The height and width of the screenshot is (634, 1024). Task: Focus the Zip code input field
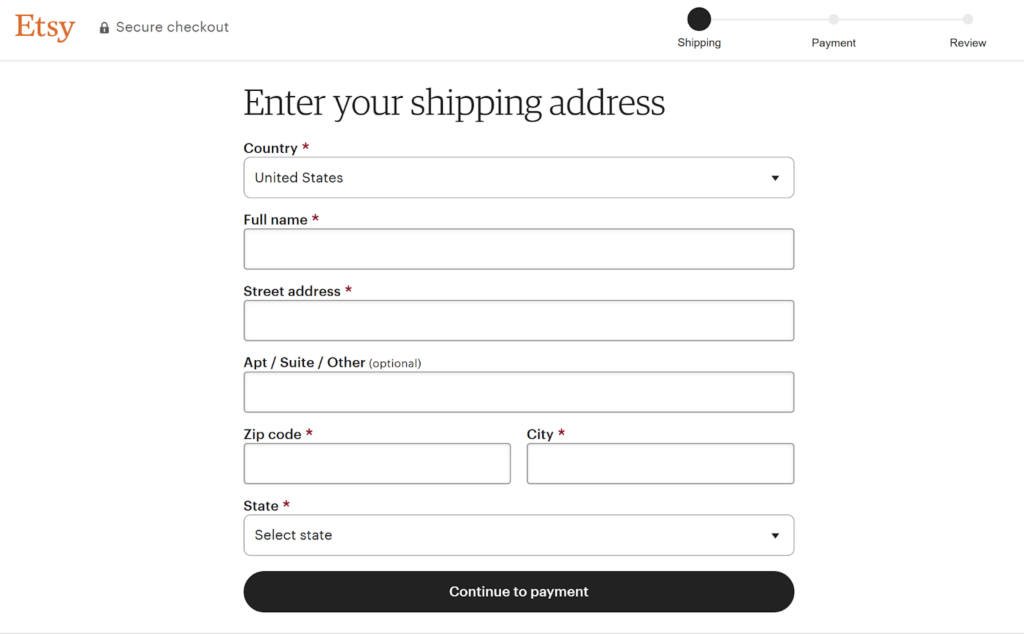click(x=377, y=464)
